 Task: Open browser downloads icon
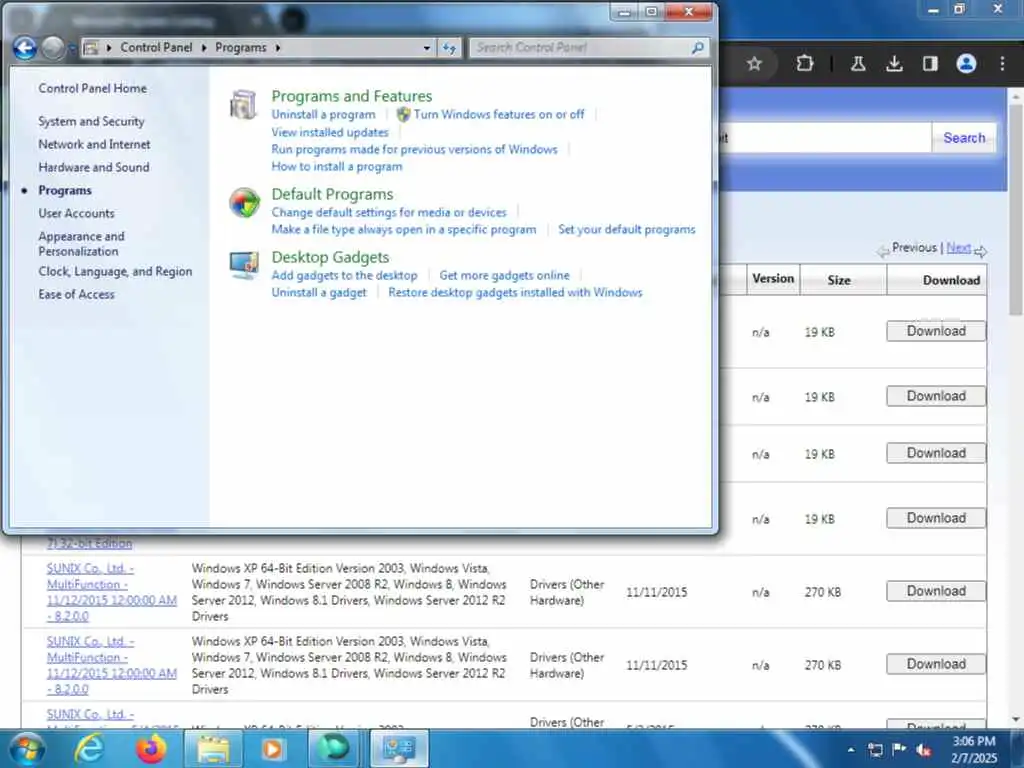(894, 63)
